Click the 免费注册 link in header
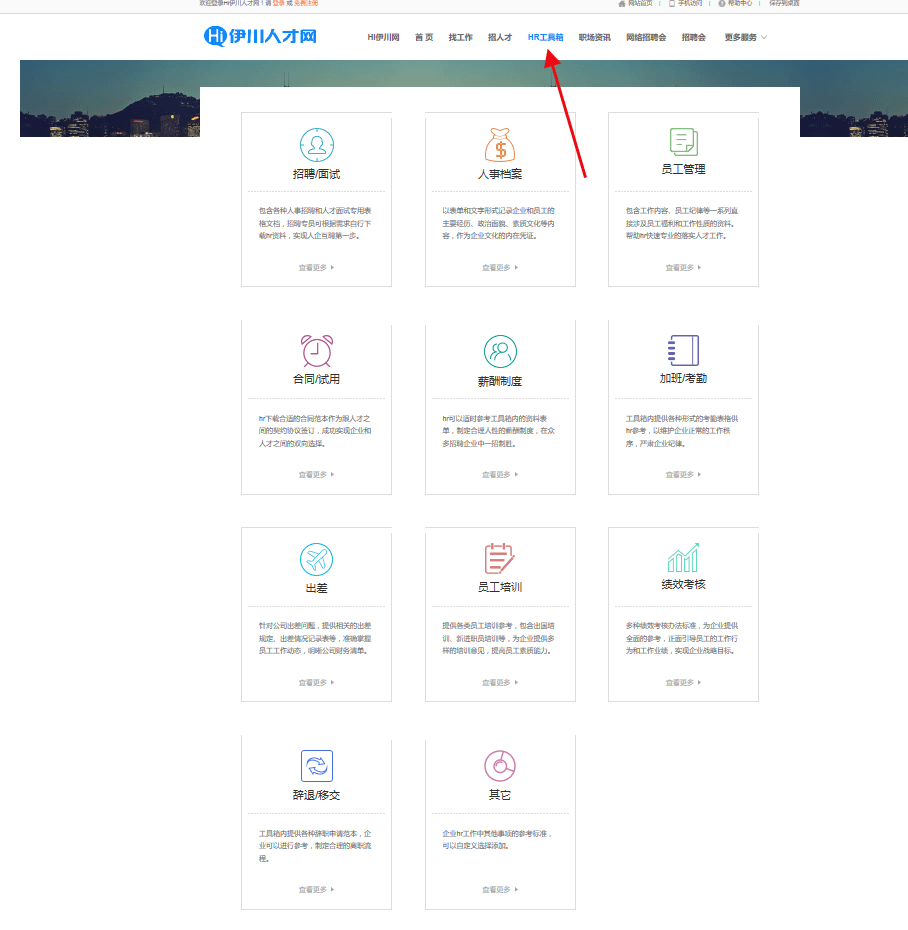908x930 pixels. 306,4
